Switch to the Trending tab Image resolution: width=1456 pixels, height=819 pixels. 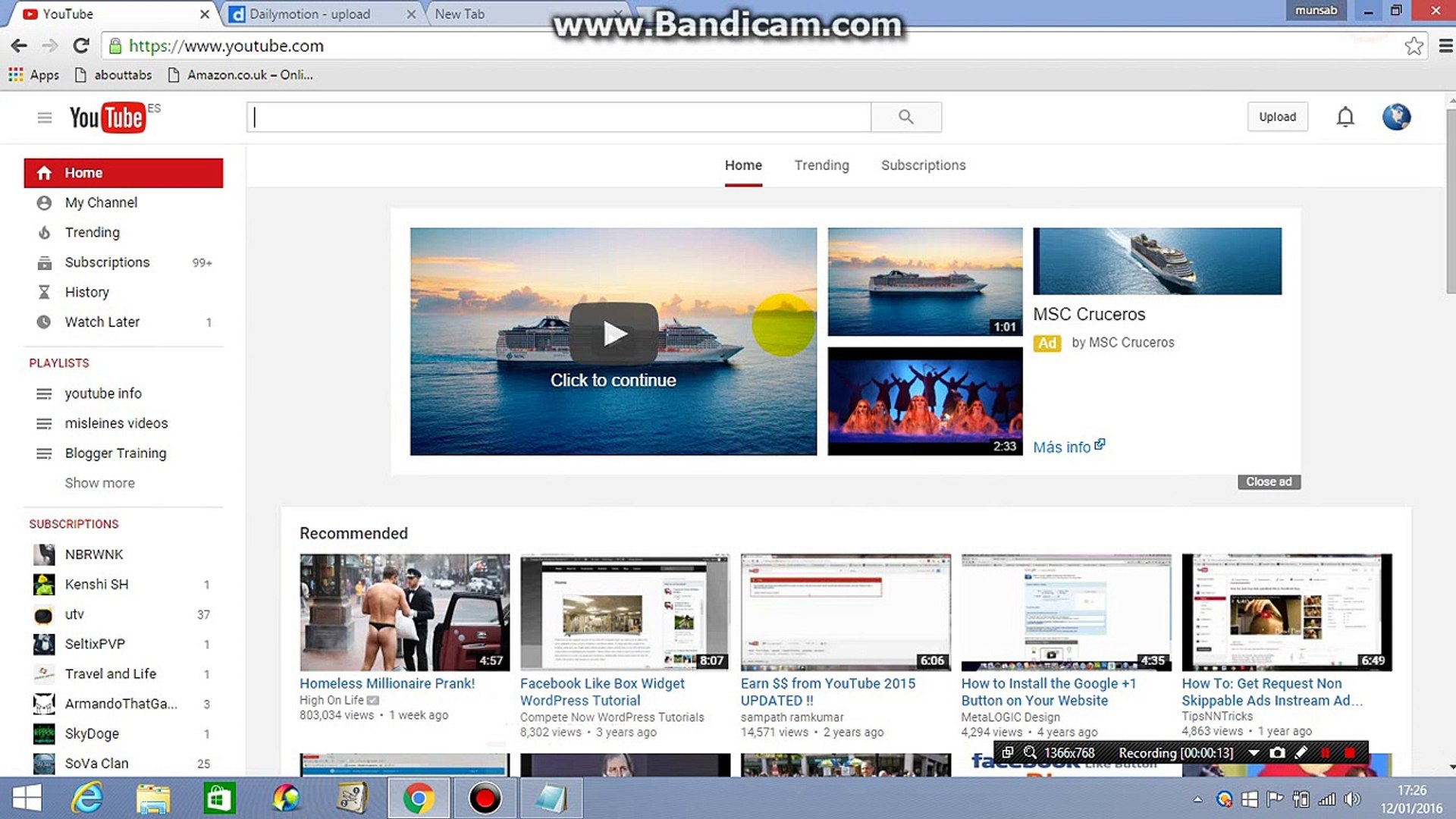click(x=821, y=165)
